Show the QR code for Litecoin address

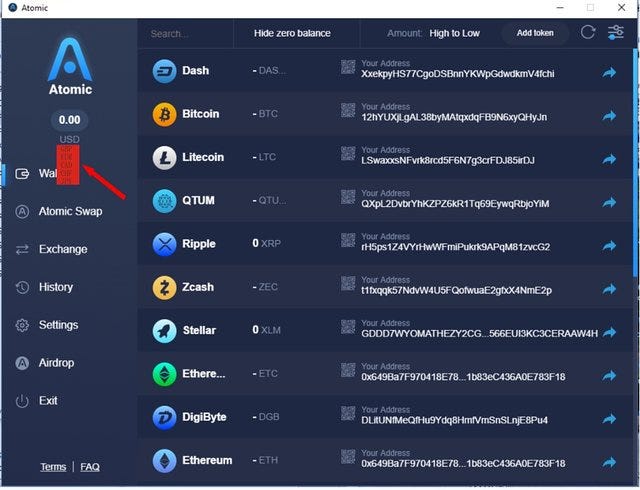(348, 154)
